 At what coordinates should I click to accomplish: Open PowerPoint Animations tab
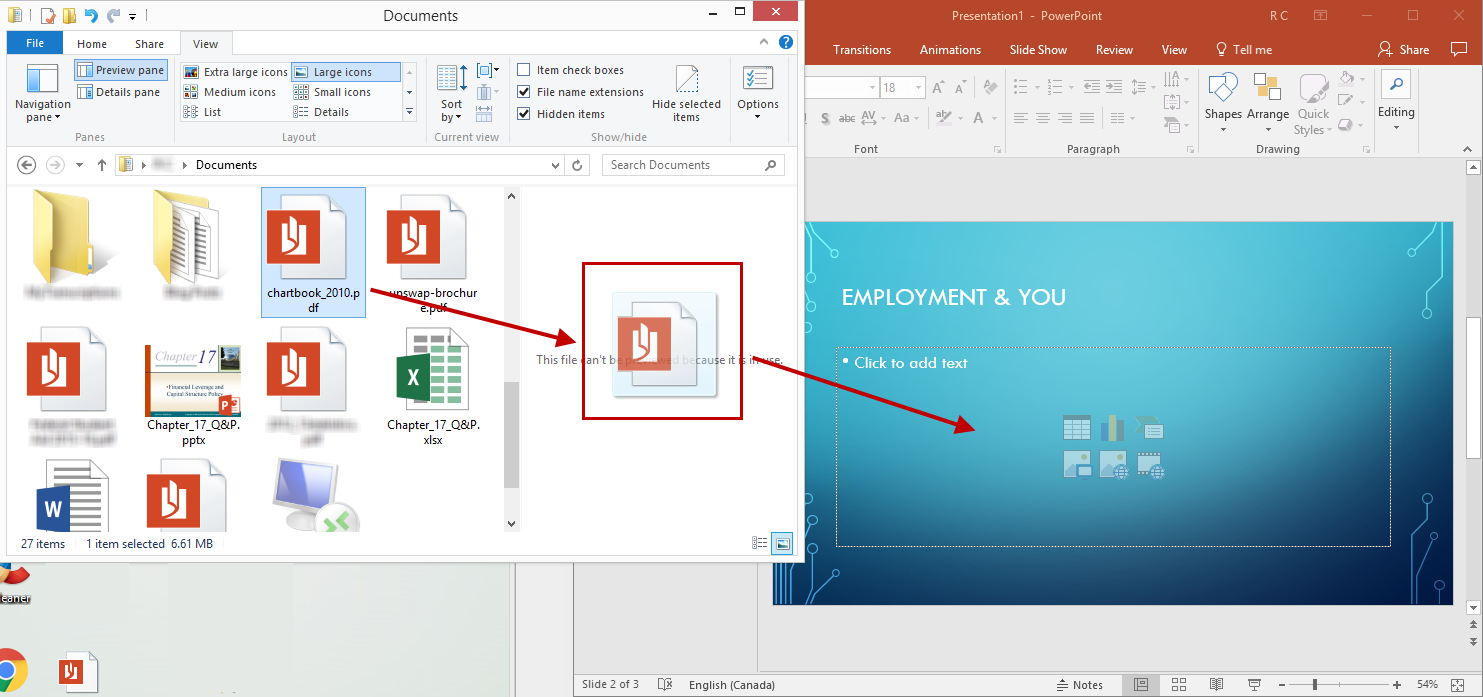950,50
